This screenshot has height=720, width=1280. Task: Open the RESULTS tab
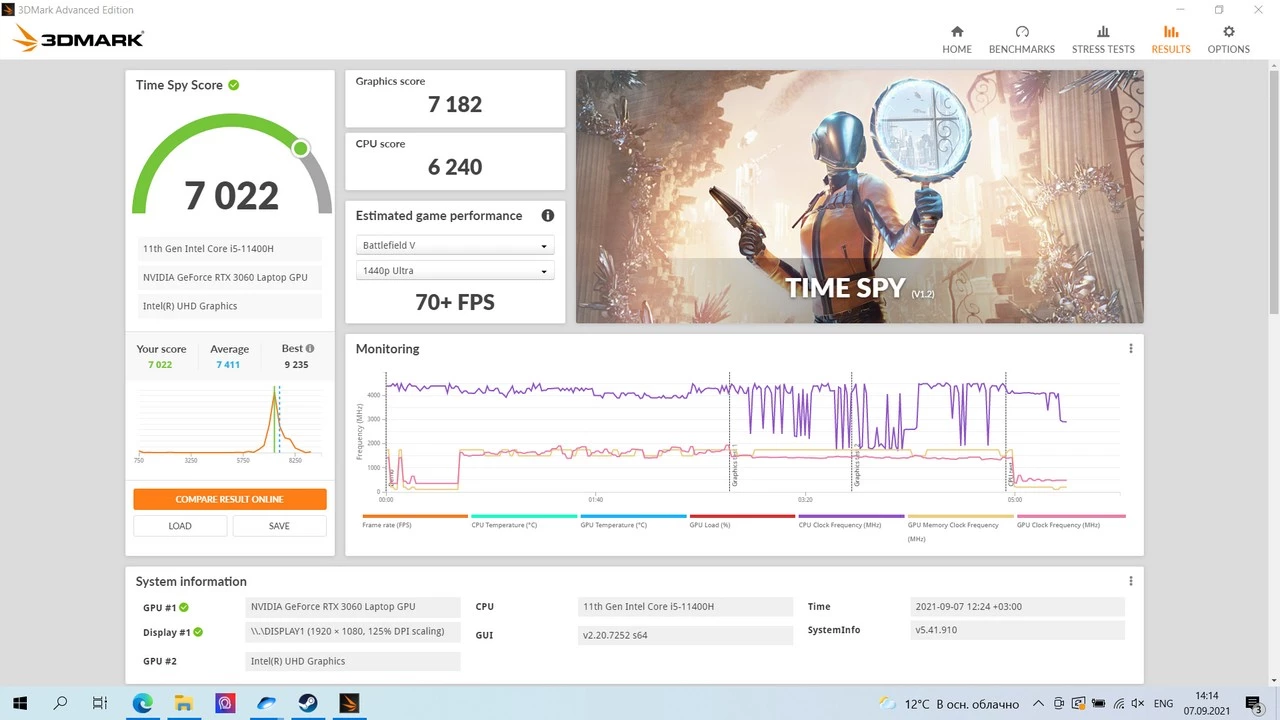(x=1170, y=40)
